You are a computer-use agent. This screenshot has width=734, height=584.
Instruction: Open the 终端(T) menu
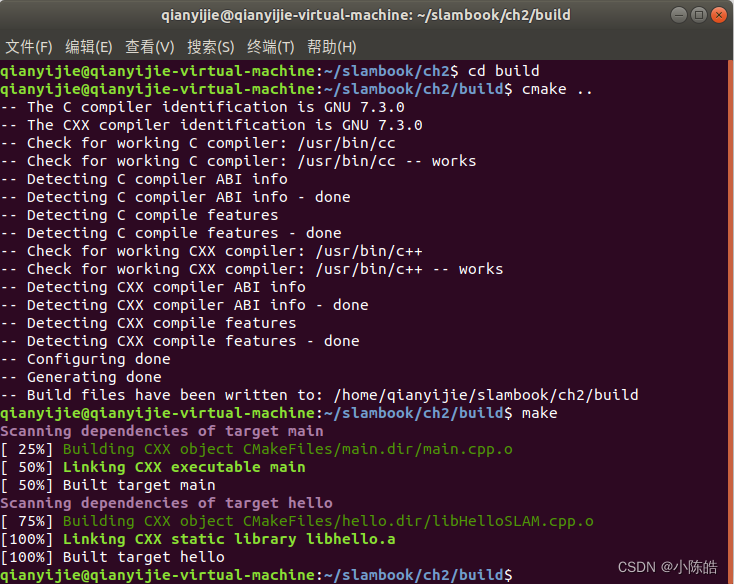tap(271, 47)
